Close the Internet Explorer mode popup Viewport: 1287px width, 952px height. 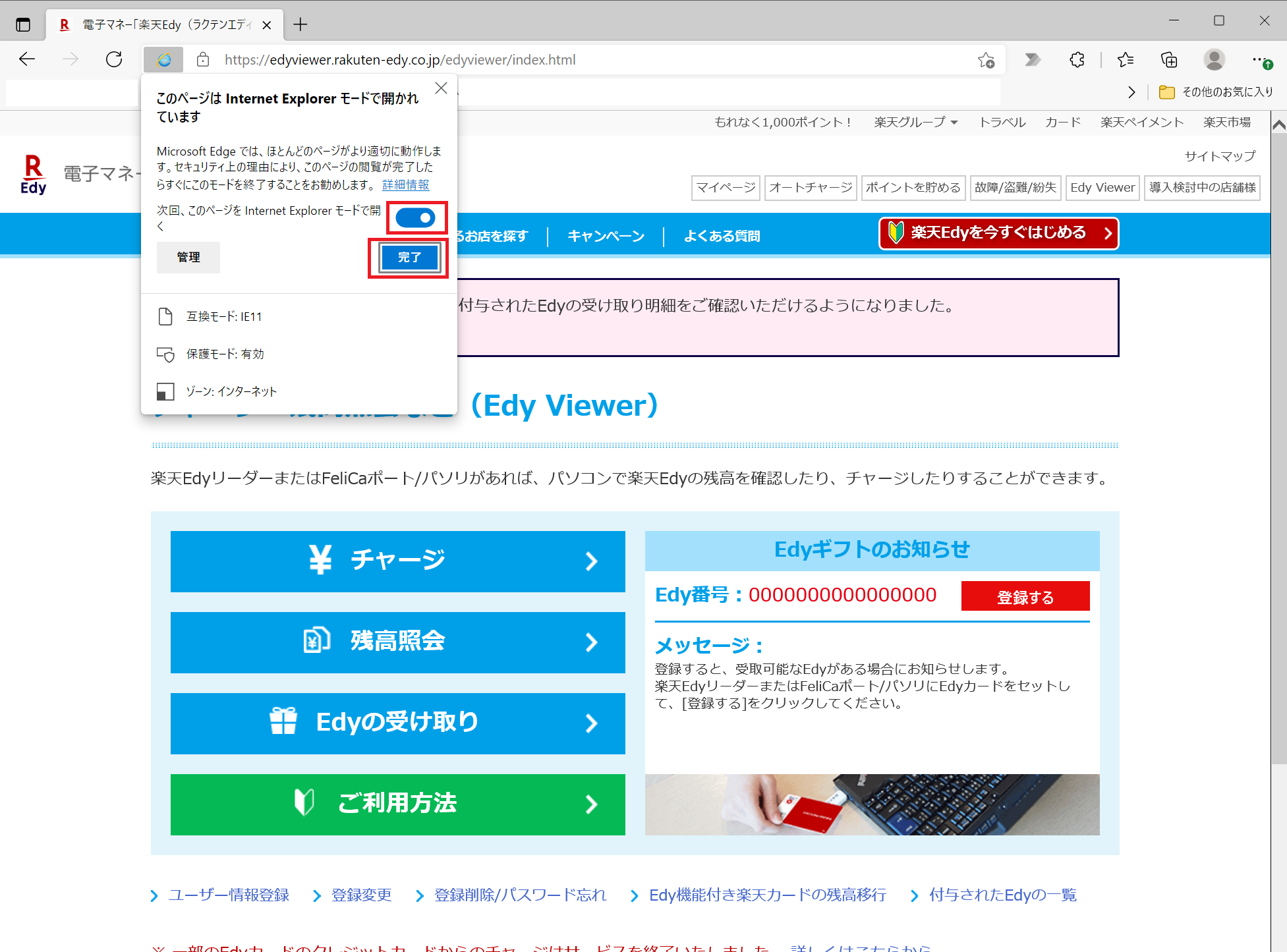point(441,88)
